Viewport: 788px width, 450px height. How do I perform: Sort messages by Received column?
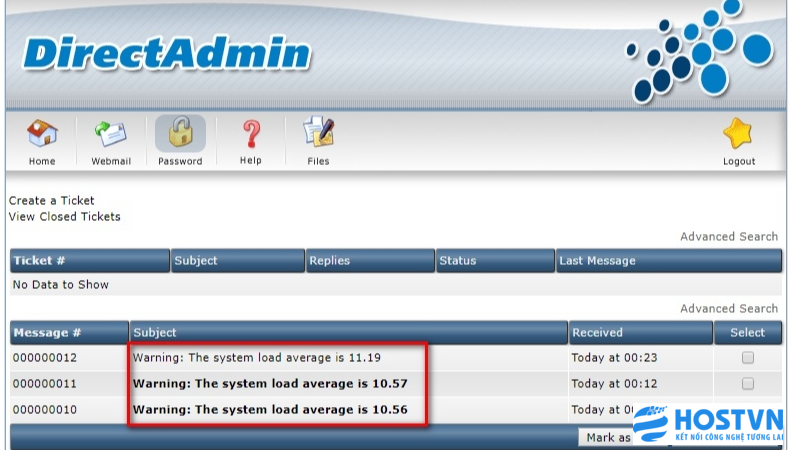pyautogui.click(x=641, y=332)
